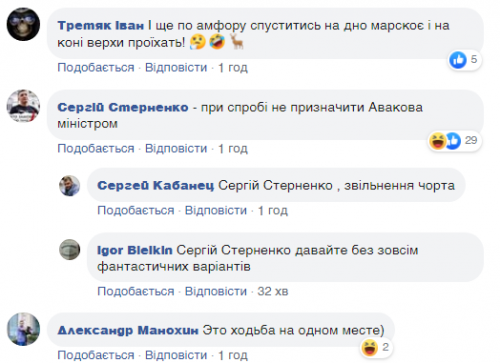Click the 32 хв timestamp on Igor Bielkin's reply
The height and width of the screenshot is (363, 500).
pyautogui.click(x=273, y=291)
